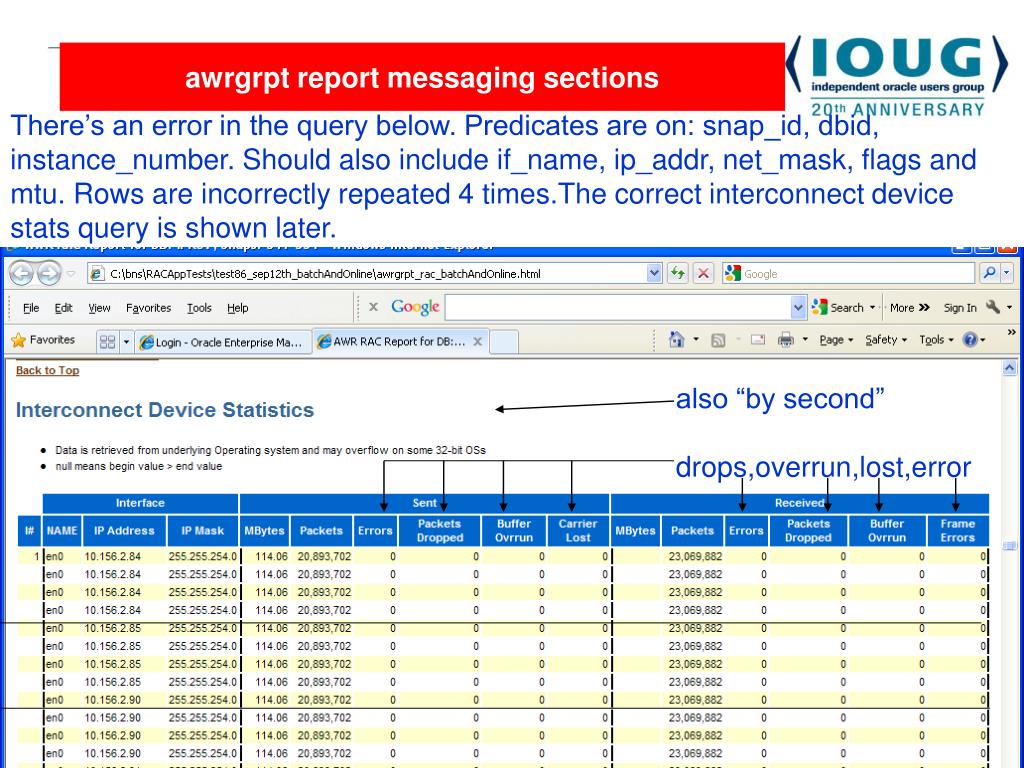Open the Google toolbar search box dropdown
This screenshot has width=1024, height=768.
point(798,308)
